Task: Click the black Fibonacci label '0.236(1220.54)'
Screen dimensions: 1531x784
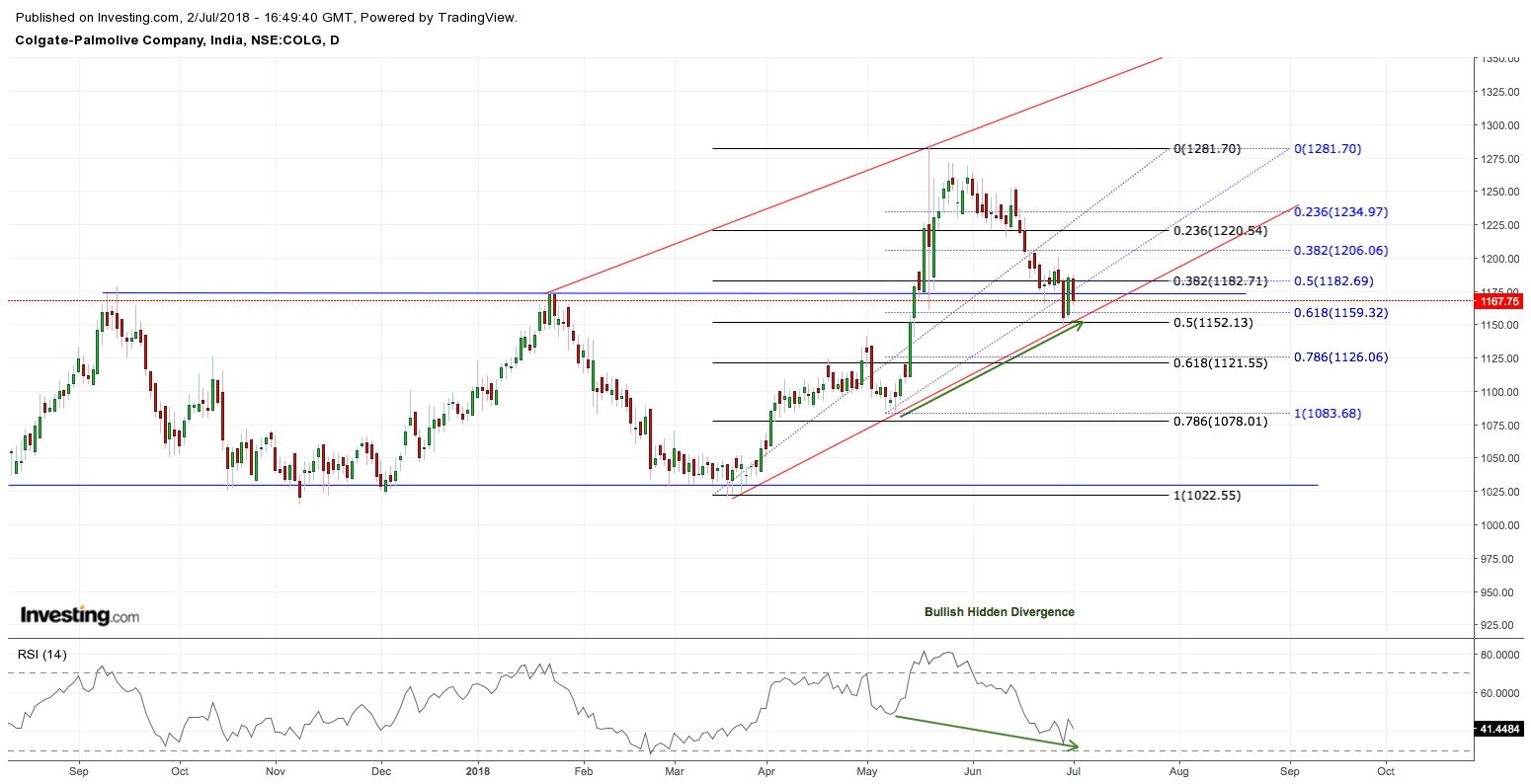Action: tap(1220, 231)
